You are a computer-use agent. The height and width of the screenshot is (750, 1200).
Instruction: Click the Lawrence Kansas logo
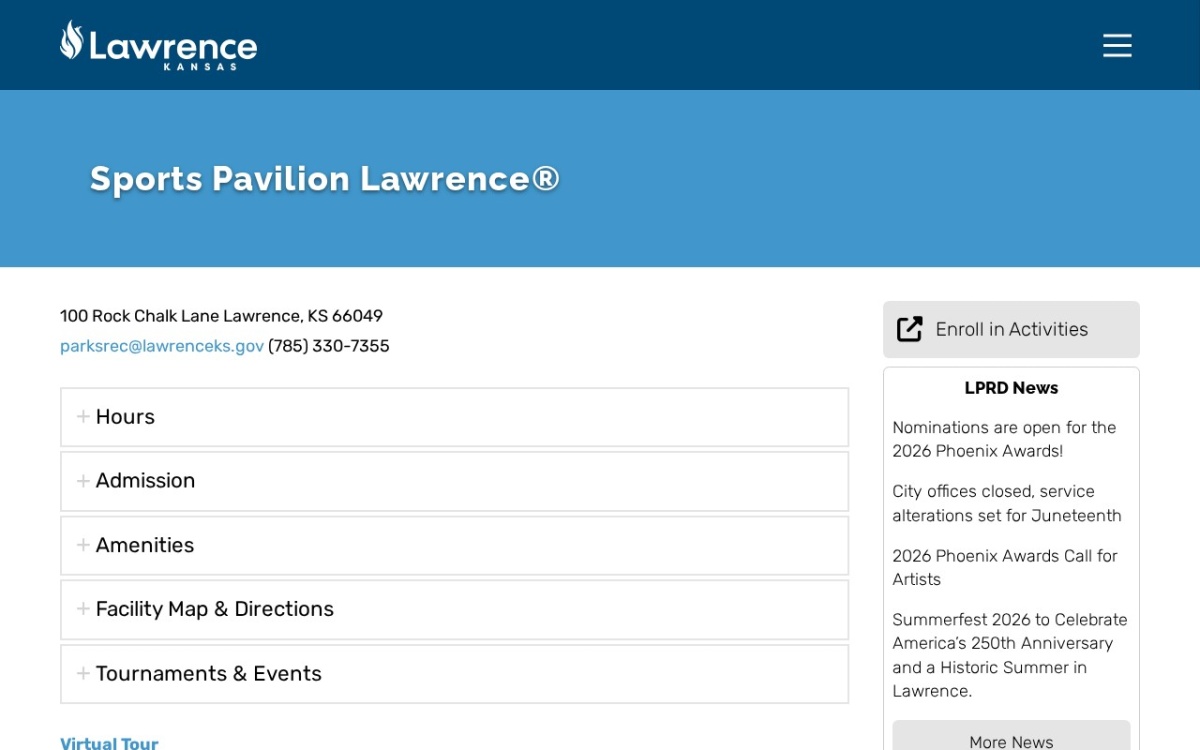[158, 45]
